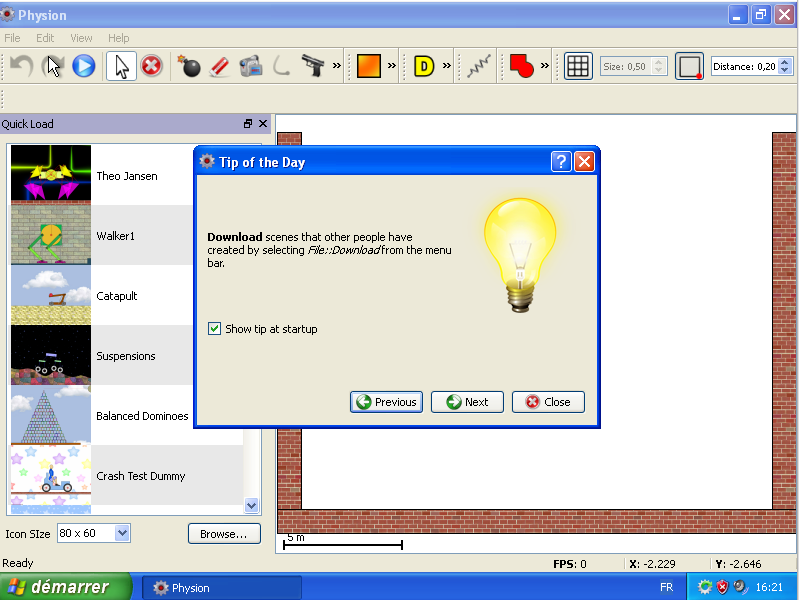Select the bomb tool

click(x=189, y=66)
